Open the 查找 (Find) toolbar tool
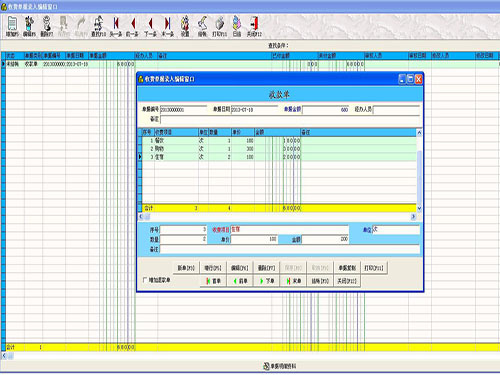The height and width of the screenshot is (375, 500). click(x=98, y=26)
